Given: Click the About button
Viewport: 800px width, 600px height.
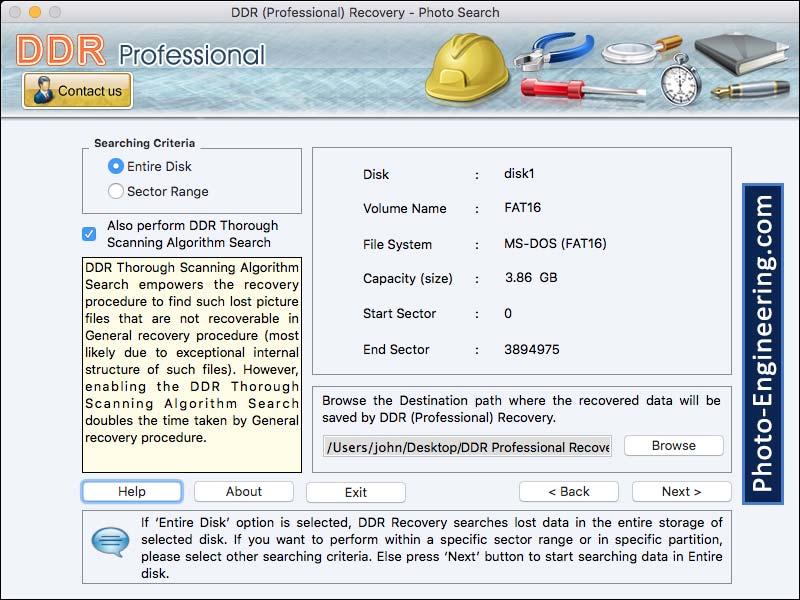Looking at the screenshot, I should click(x=243, y=491).
